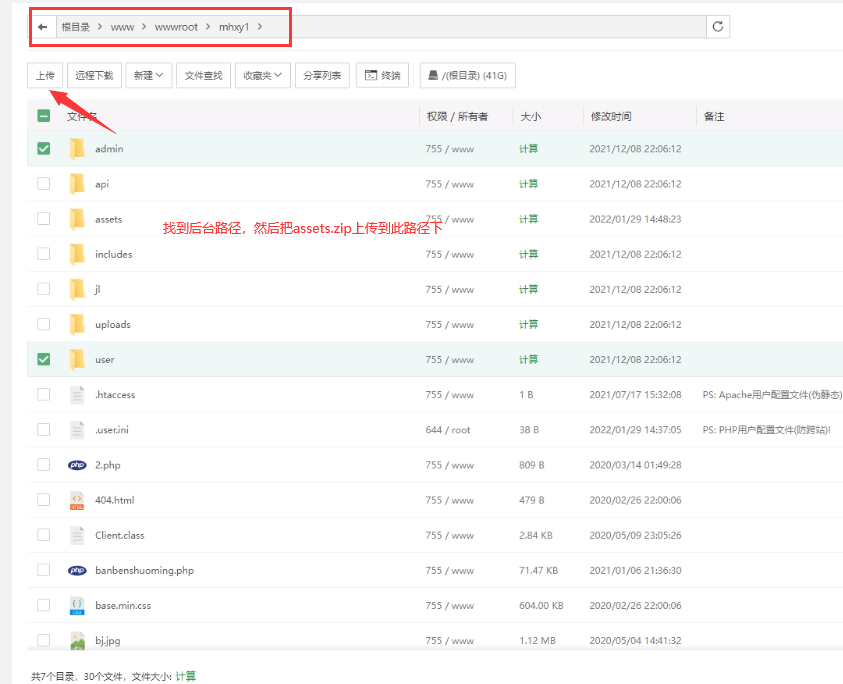Click the jl folder icon
This screenshot has width=843, height=684.
point(77,289)
